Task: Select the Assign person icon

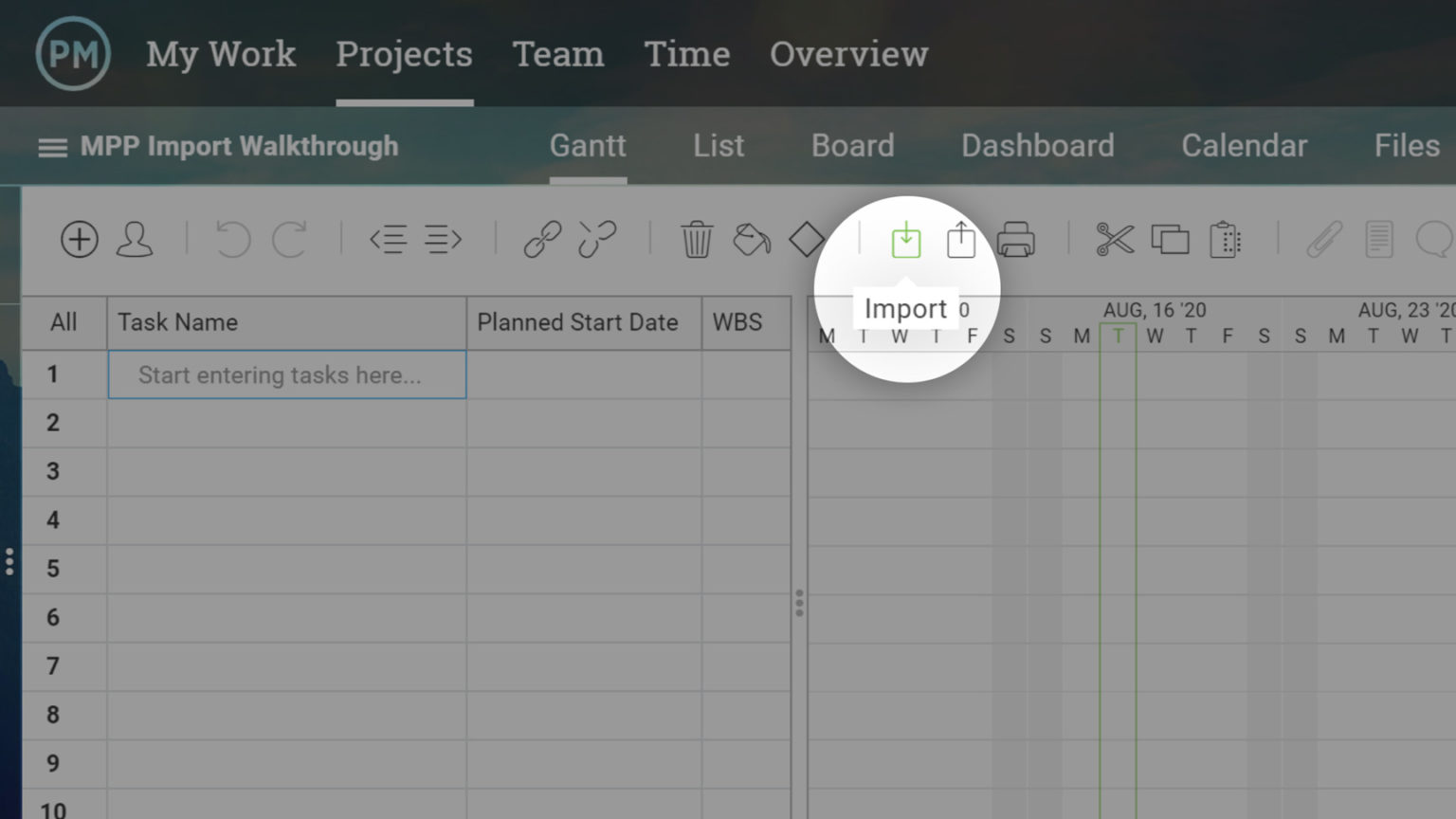Action: pyautogui.click(x=136, y=240)
